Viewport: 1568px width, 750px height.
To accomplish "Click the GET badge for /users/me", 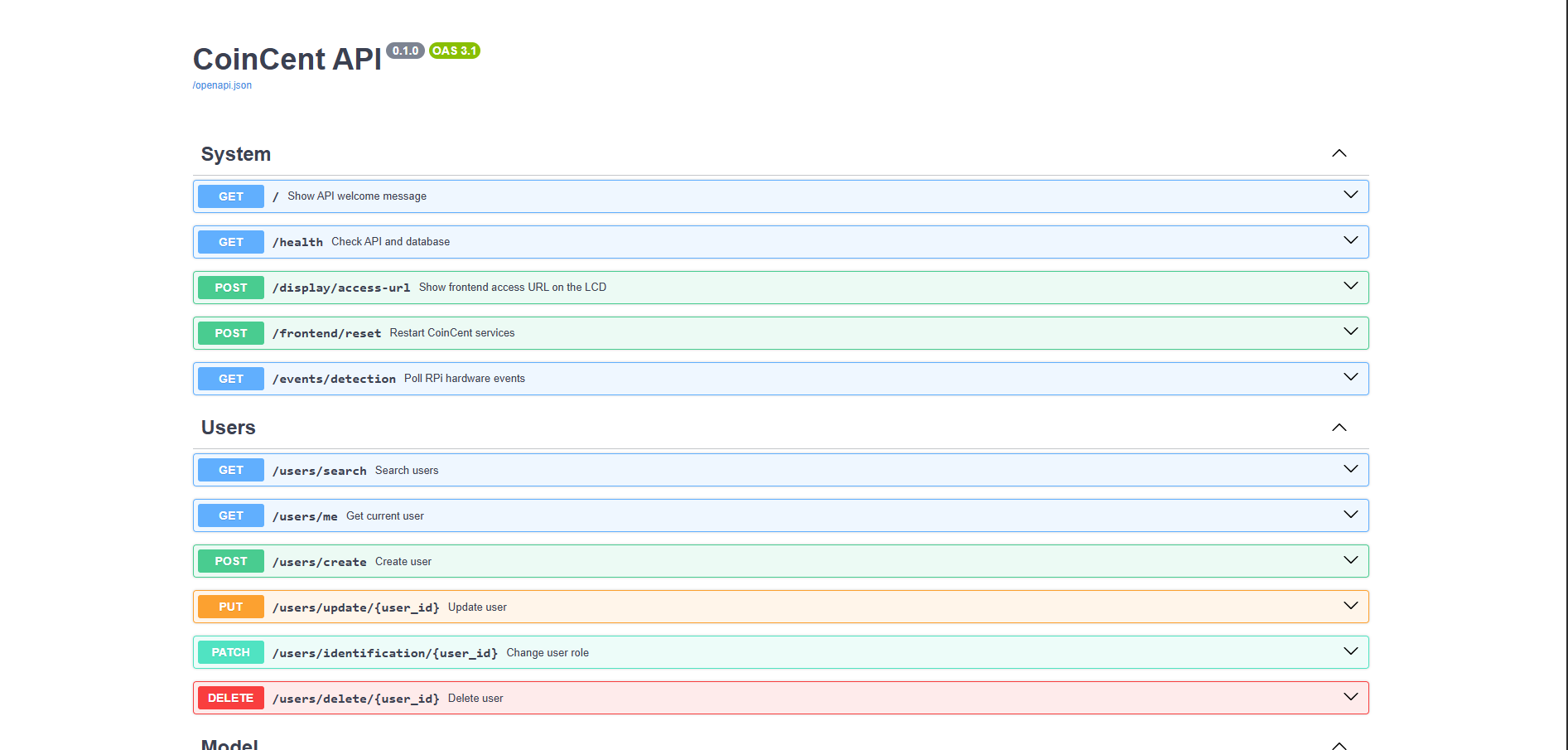I will click(x=231, y=515).
